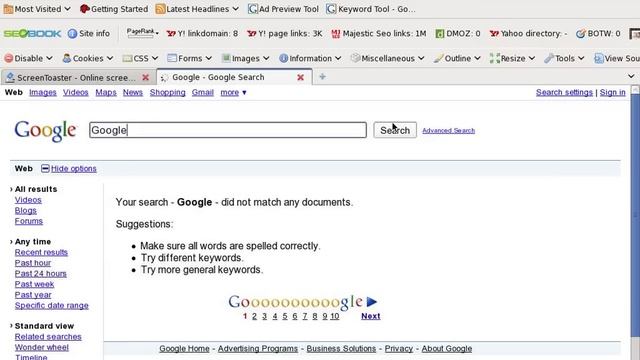640x360 pixels.
Task: Open the Information menu
Action: pos(310,58)
